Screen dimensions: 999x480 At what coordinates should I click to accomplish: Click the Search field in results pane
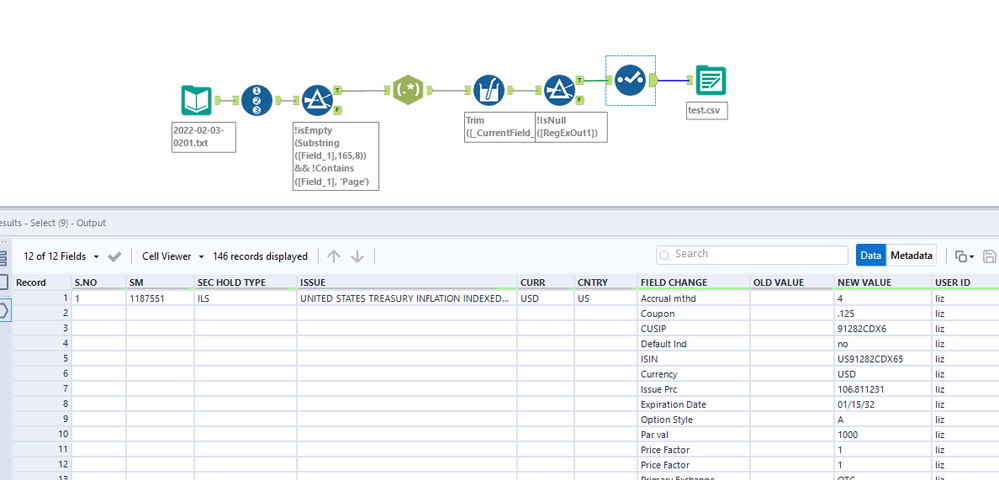click(x=752, y=255)
